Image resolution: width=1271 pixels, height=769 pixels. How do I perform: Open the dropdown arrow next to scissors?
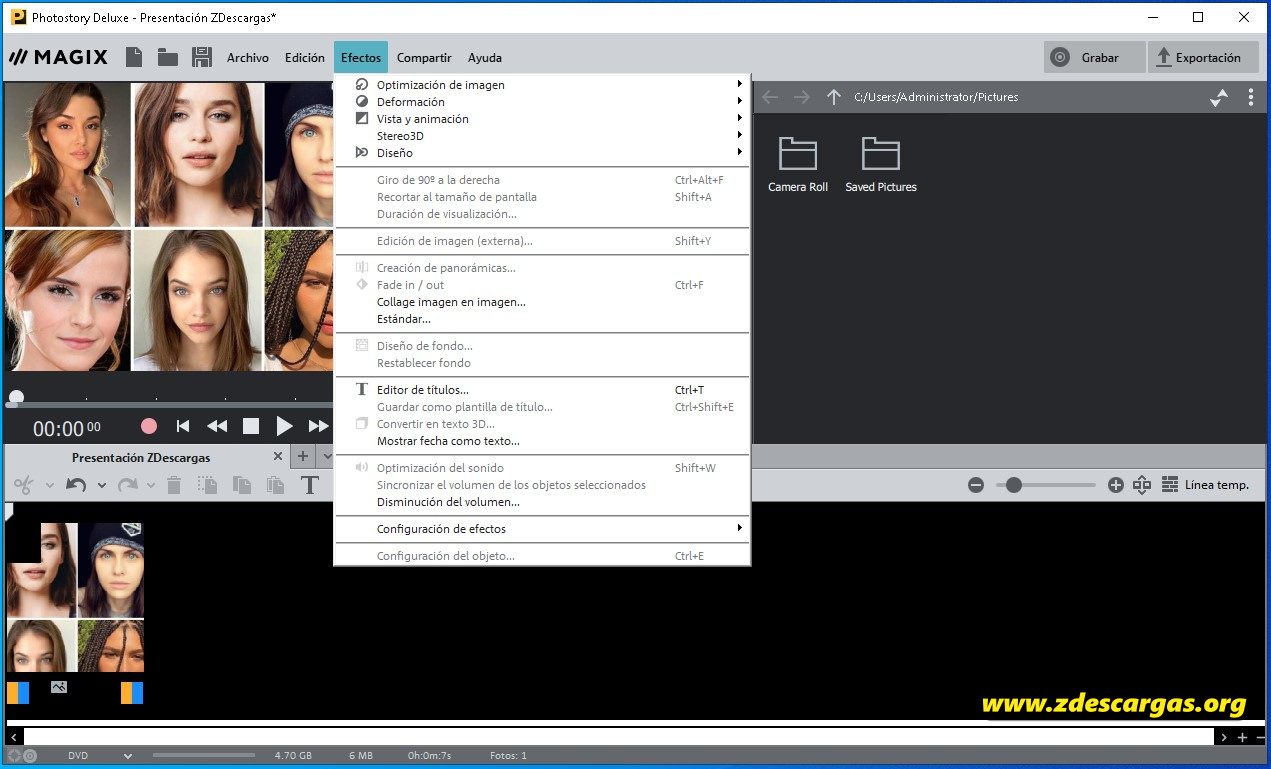[x=49, y=486]
